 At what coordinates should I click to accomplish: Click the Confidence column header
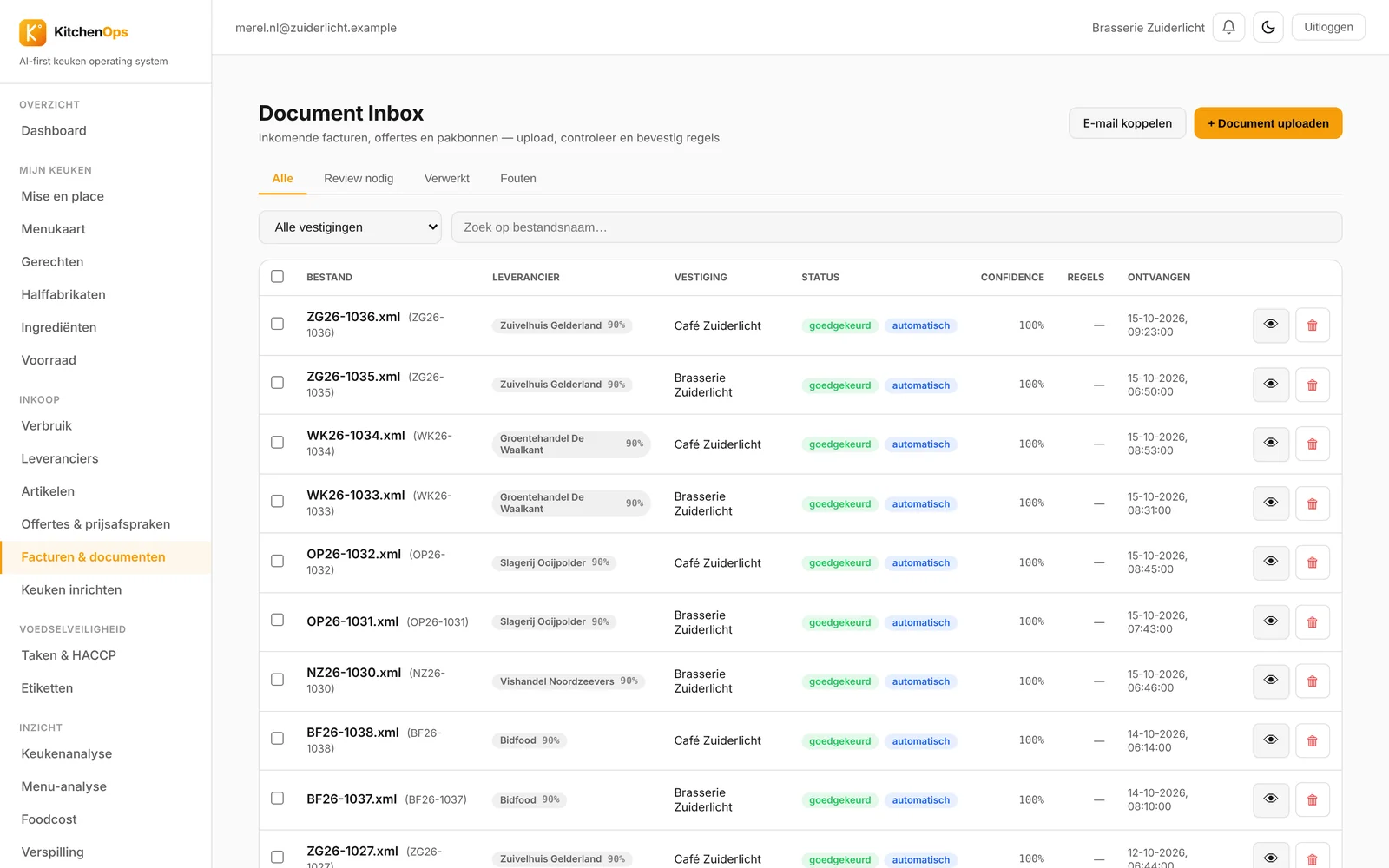(1012, 277)
